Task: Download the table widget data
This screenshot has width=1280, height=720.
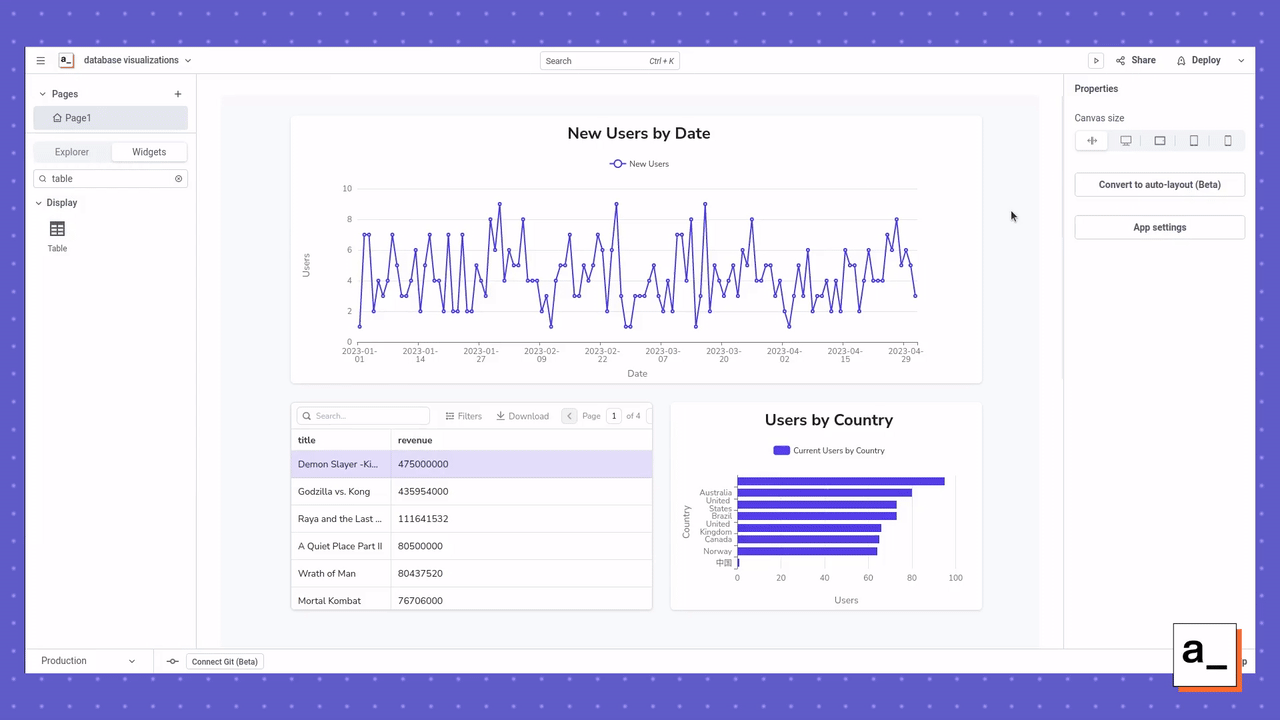Action: tap(522, 416)
